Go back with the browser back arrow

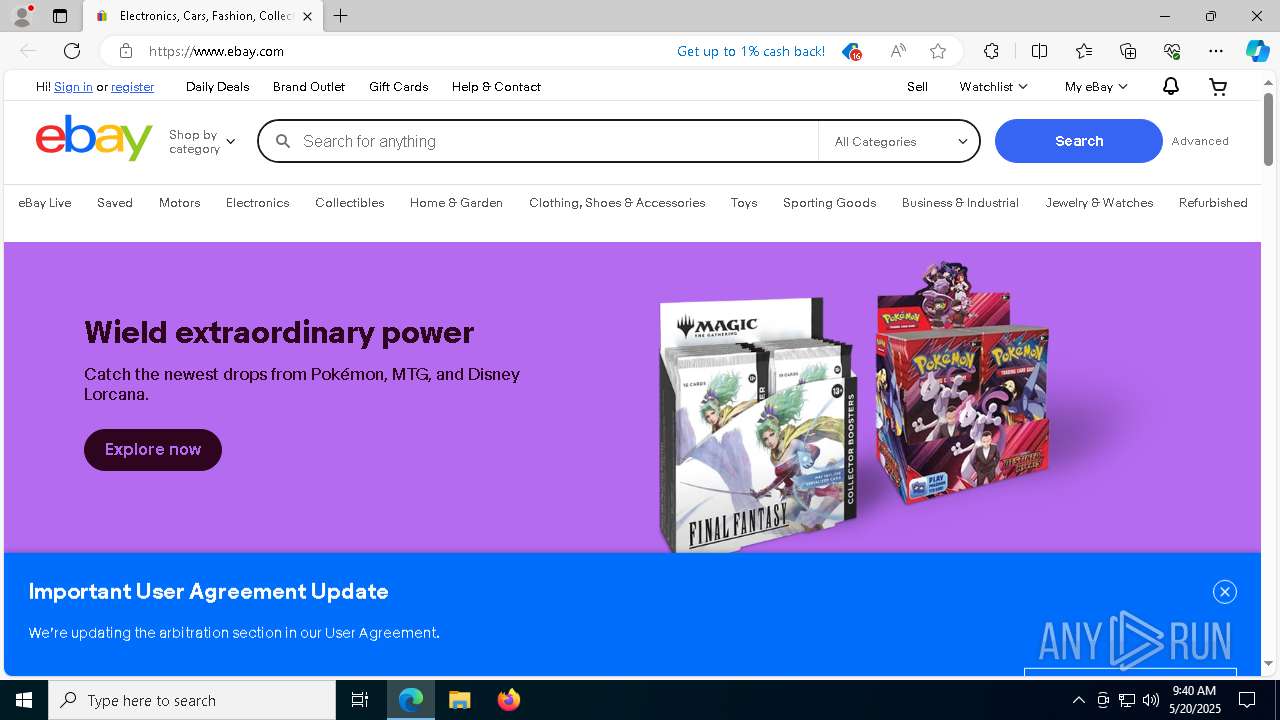[28, 51]
